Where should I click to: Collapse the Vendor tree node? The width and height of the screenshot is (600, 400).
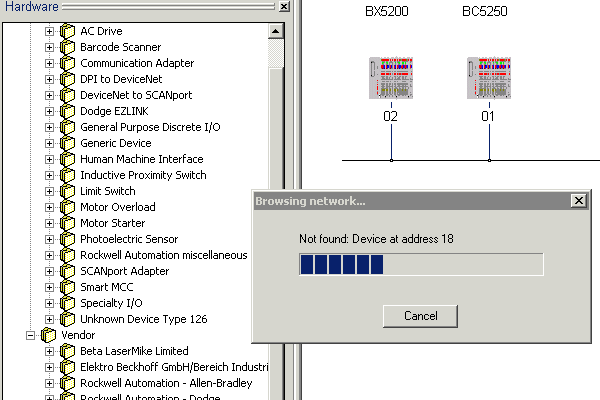31,335
